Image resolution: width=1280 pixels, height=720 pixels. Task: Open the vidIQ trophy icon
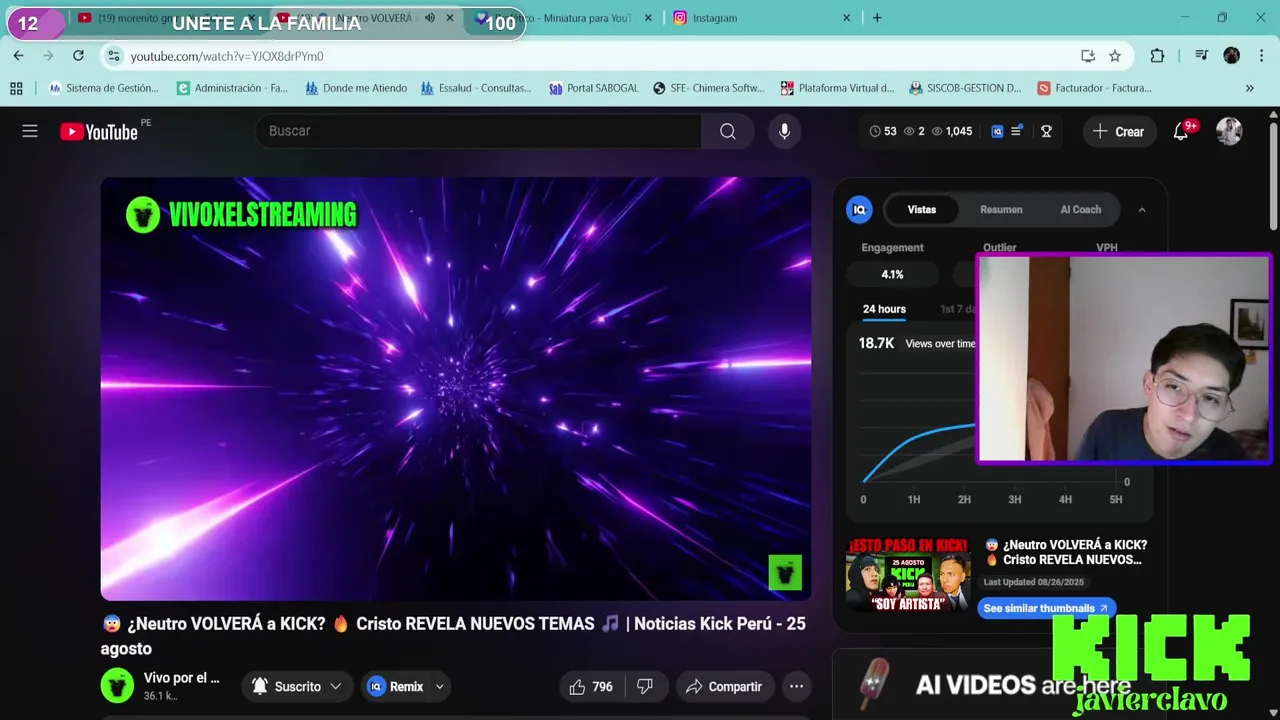point(1046,131)
